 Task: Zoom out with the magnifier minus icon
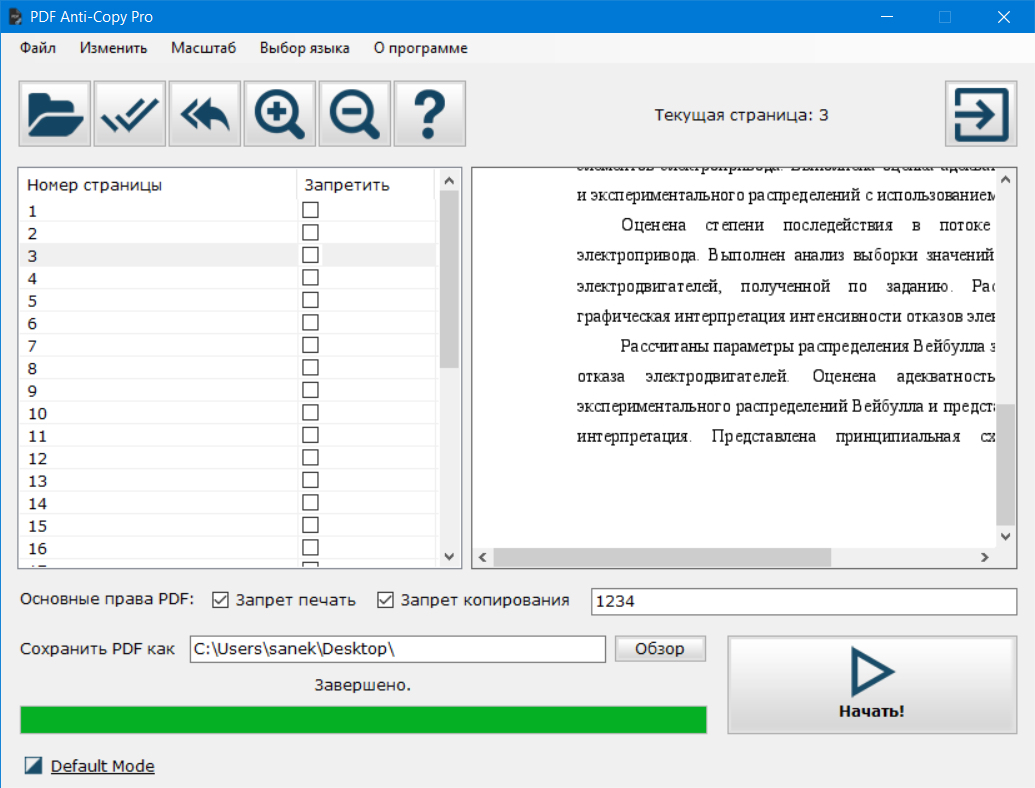pos(355,115)
